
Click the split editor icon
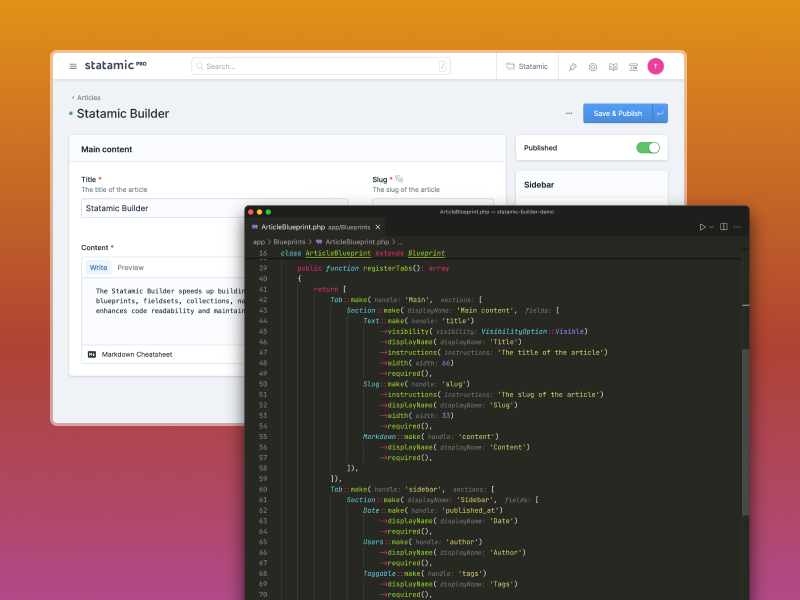723,227
